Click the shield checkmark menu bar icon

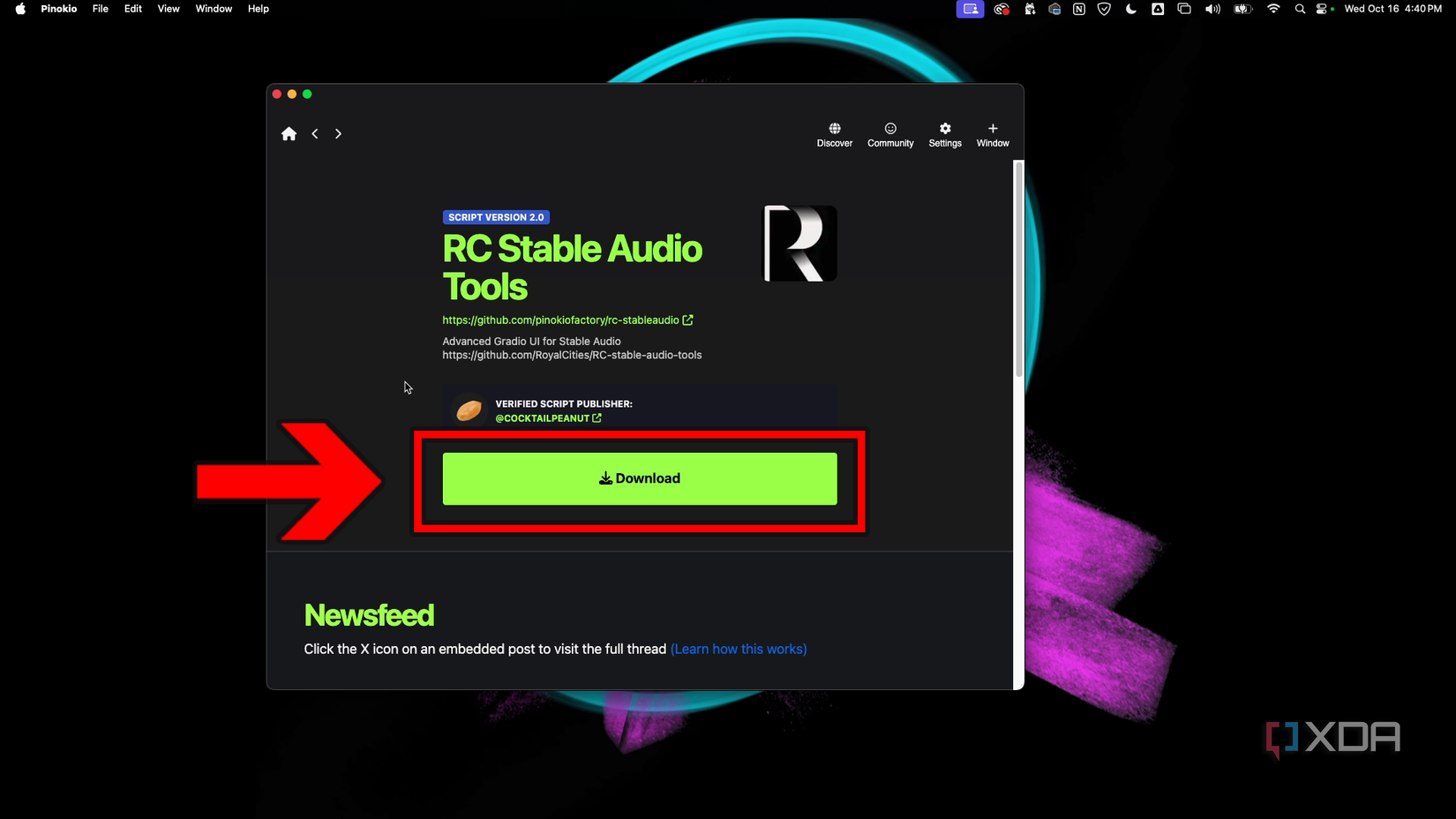pos(1104,9)
